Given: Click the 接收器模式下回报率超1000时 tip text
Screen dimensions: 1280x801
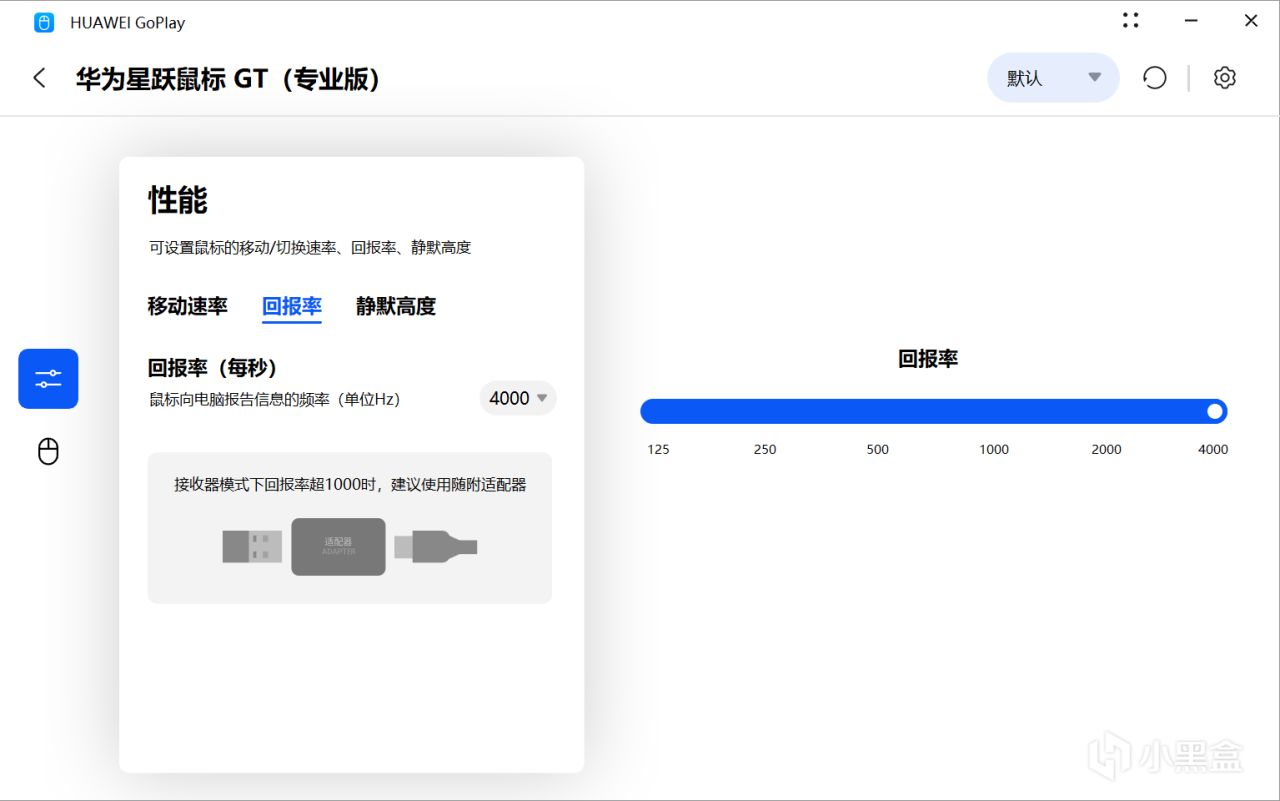Looking at the screenshot, I should pyautogui.click(x=350, y=485).
